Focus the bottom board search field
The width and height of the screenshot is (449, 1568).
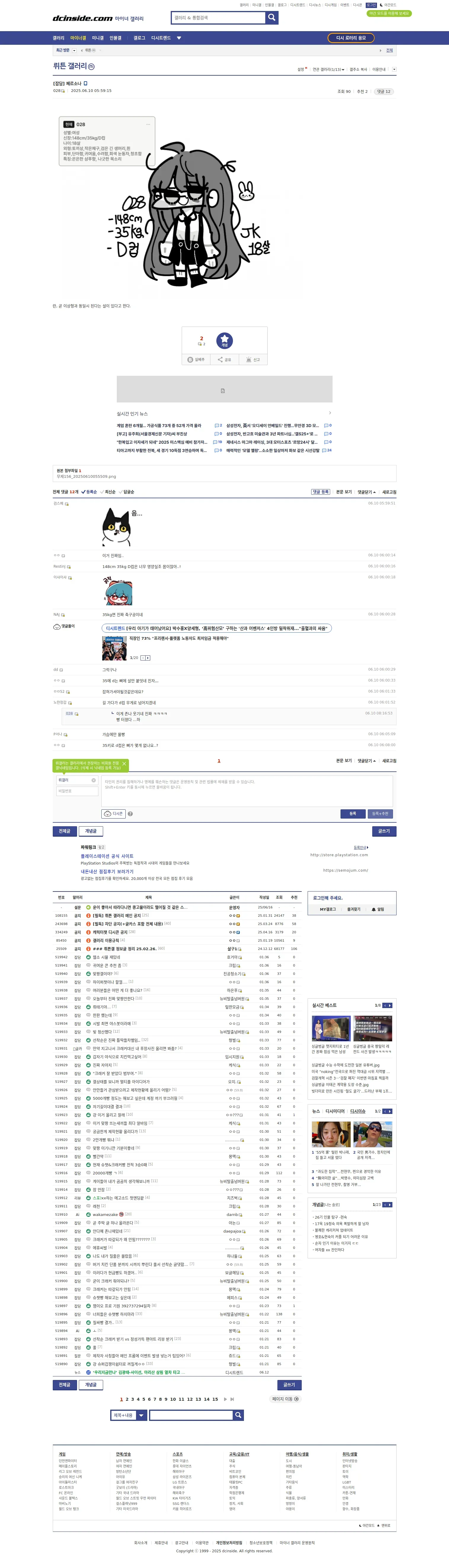[192, 1415]
